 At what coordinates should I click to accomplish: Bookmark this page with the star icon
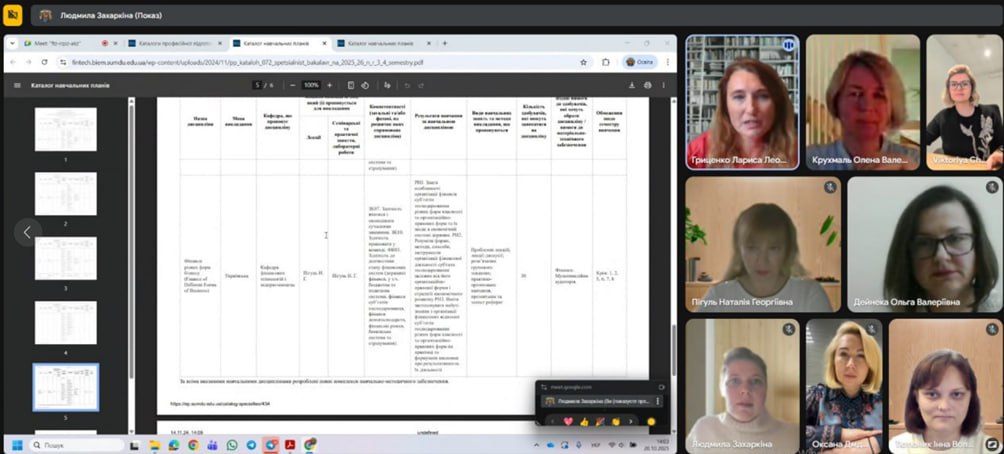click(583, 62)
